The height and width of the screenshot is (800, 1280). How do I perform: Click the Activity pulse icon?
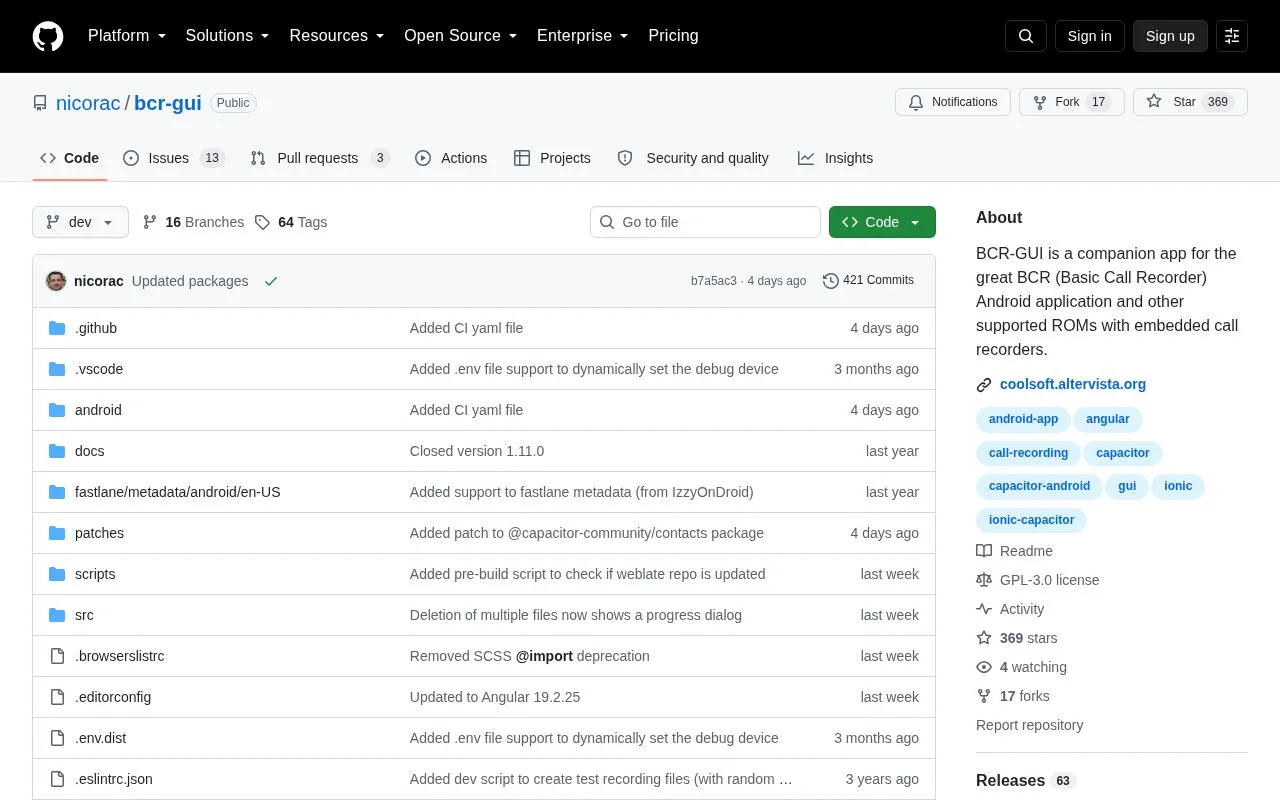984,609
